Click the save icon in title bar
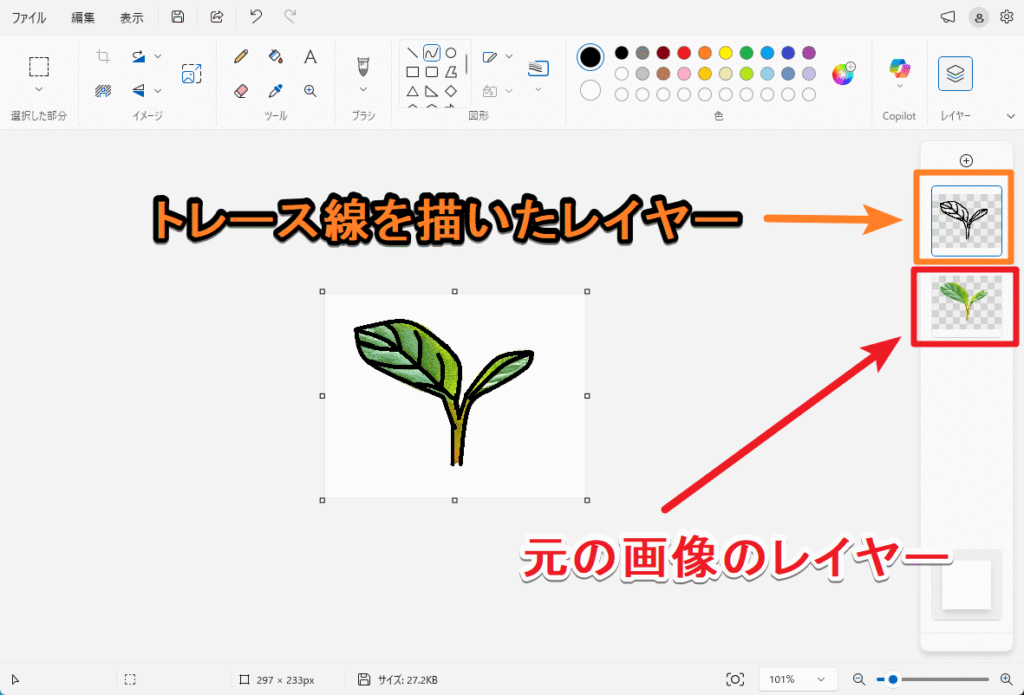The height and width of the screenshot is (695, 1024). pyautogui.click(x=178, y=17)
